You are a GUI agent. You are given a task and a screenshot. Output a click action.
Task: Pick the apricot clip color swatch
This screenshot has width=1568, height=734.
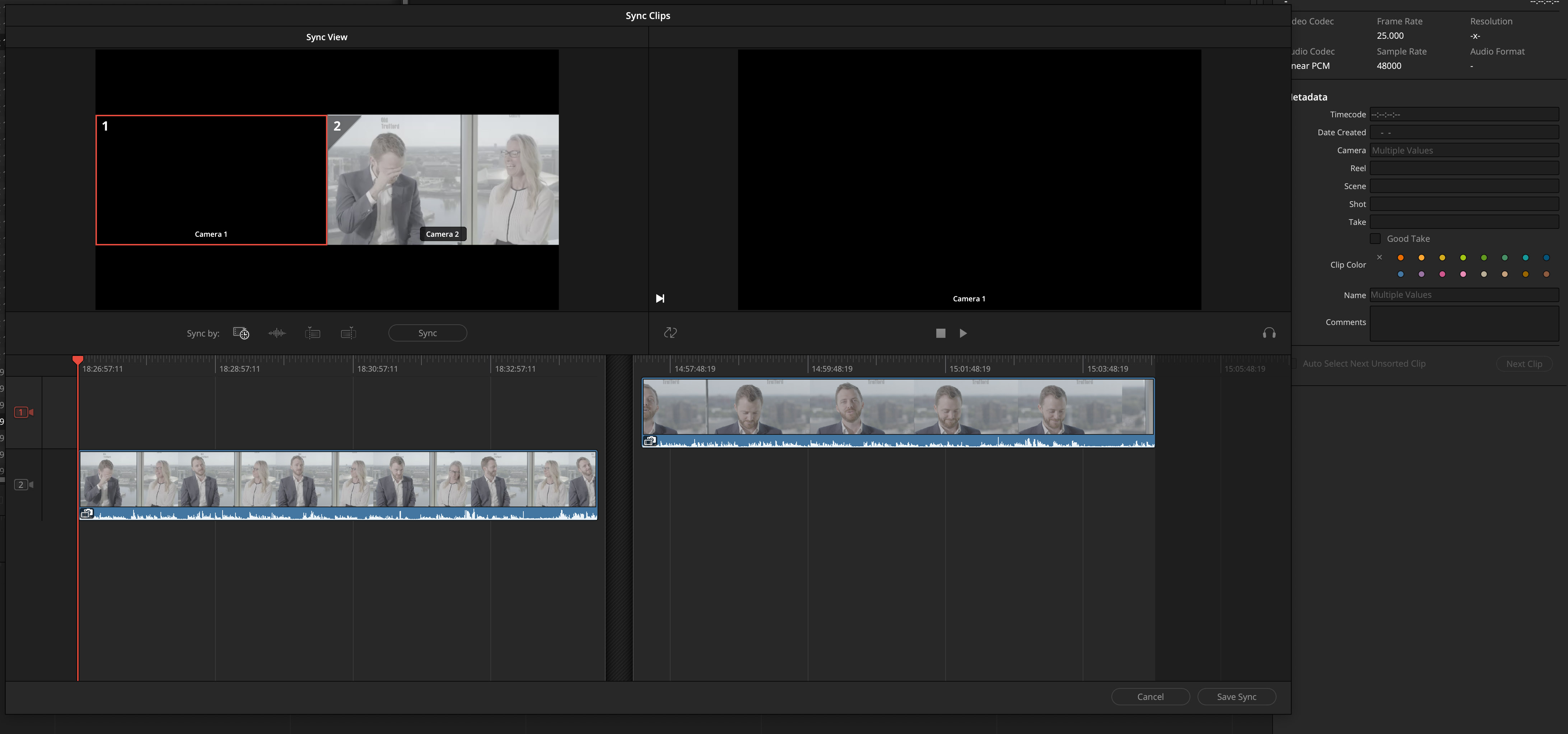[x=1421, y=258]
